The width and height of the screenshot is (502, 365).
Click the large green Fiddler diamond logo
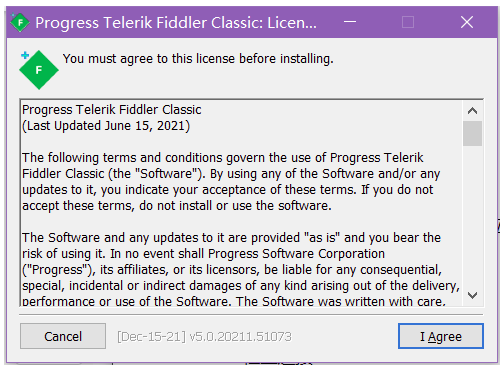pos(39,70)
